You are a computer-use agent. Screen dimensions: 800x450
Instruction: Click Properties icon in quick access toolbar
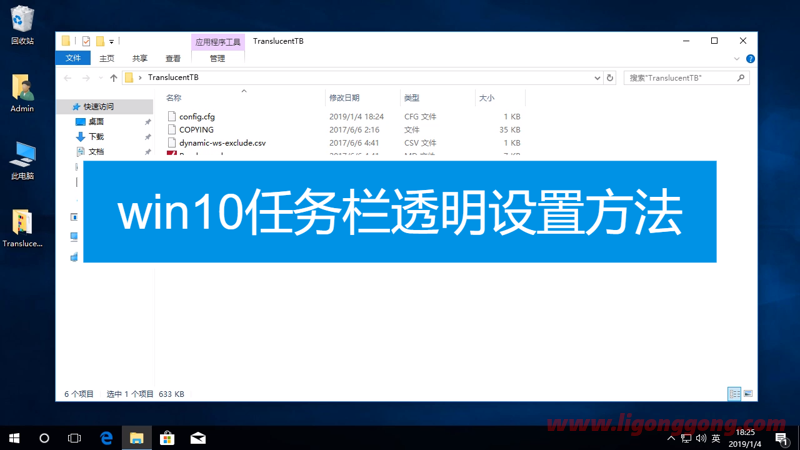point(86,41)
